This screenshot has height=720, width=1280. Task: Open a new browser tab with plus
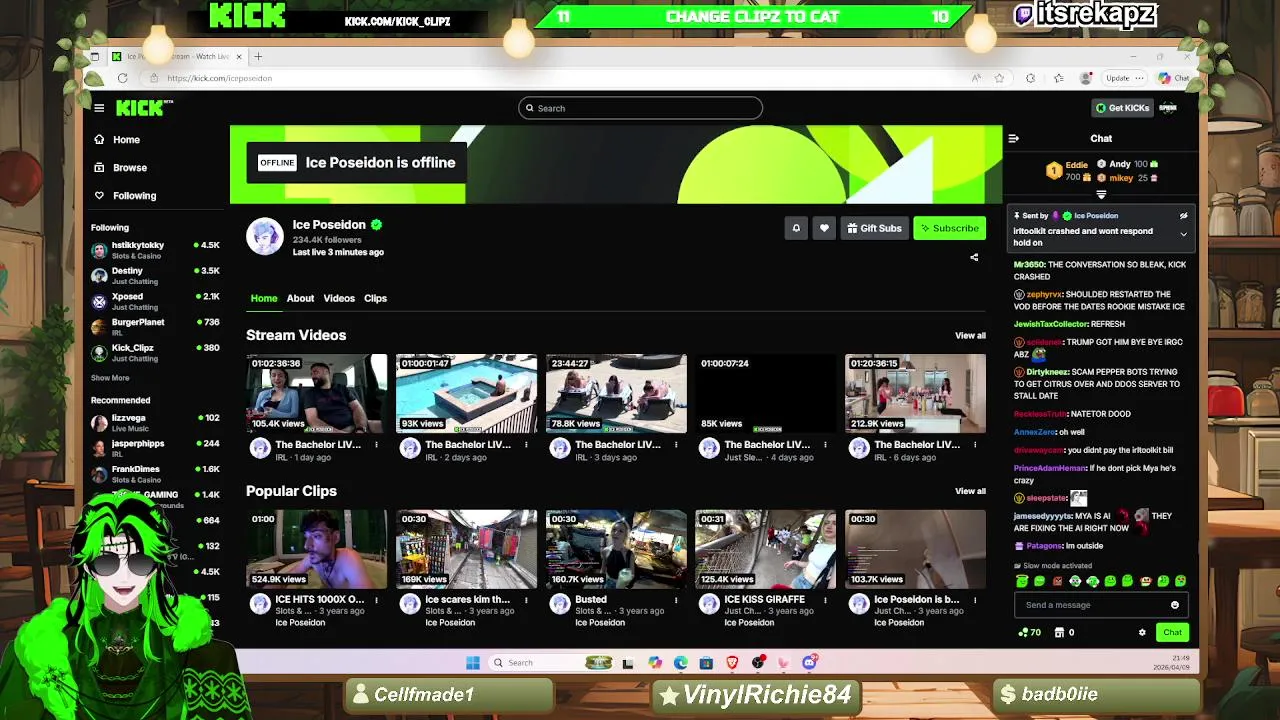tap(258, 57)
